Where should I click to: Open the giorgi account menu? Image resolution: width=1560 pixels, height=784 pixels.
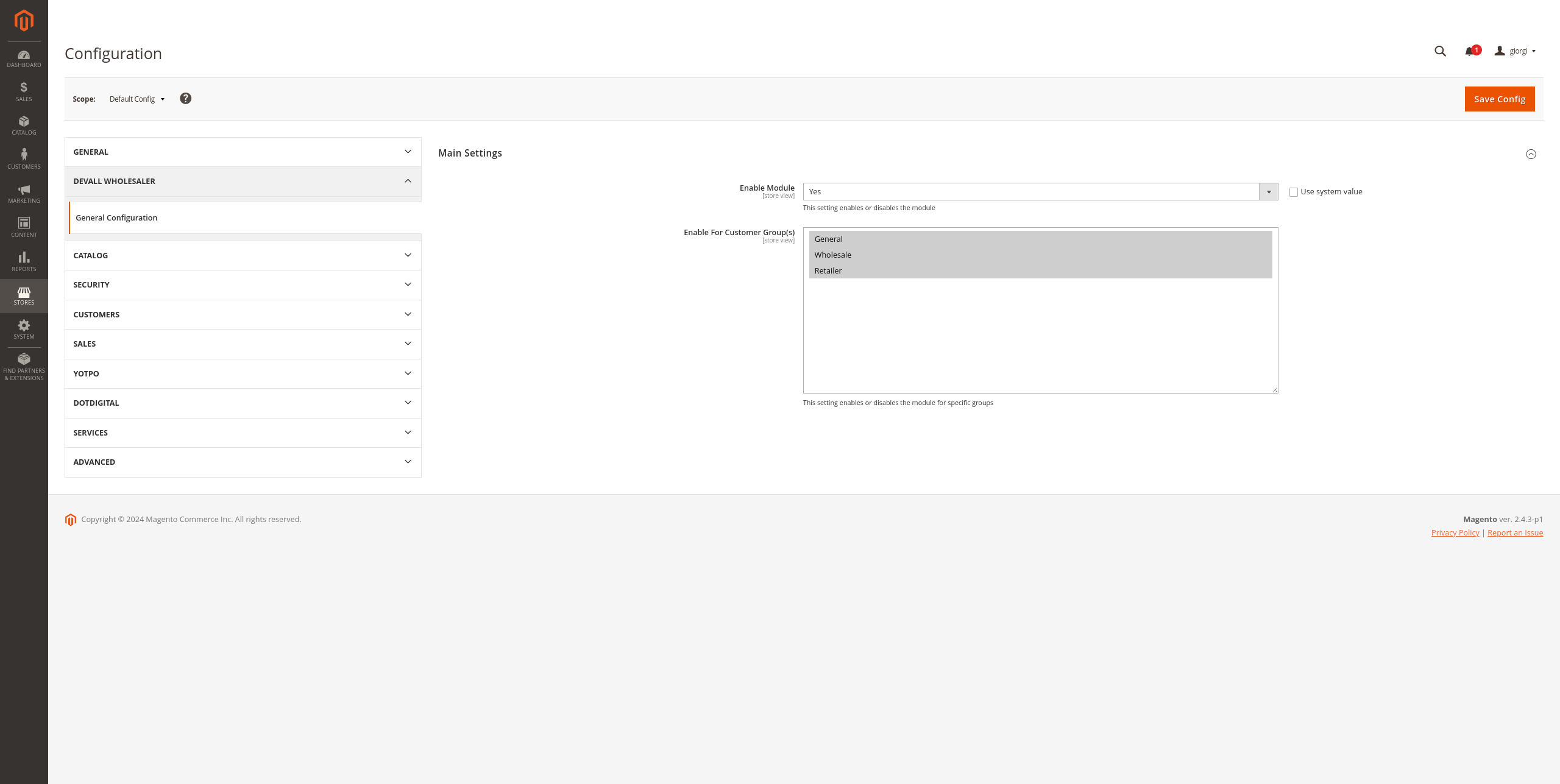(x=1517, y=51)
